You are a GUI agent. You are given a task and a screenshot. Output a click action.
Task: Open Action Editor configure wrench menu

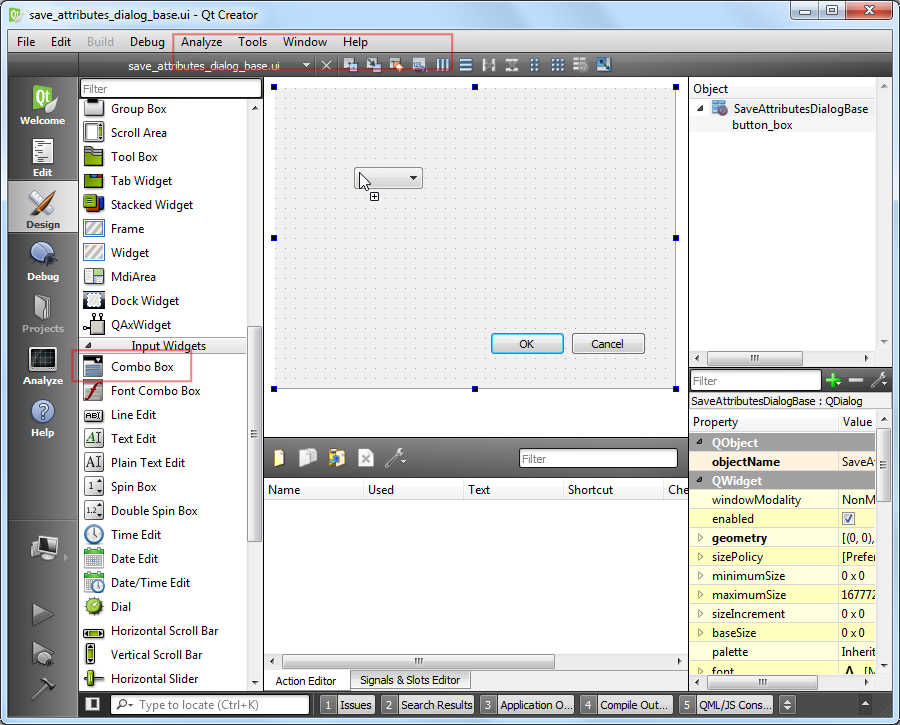pos(395,458)
